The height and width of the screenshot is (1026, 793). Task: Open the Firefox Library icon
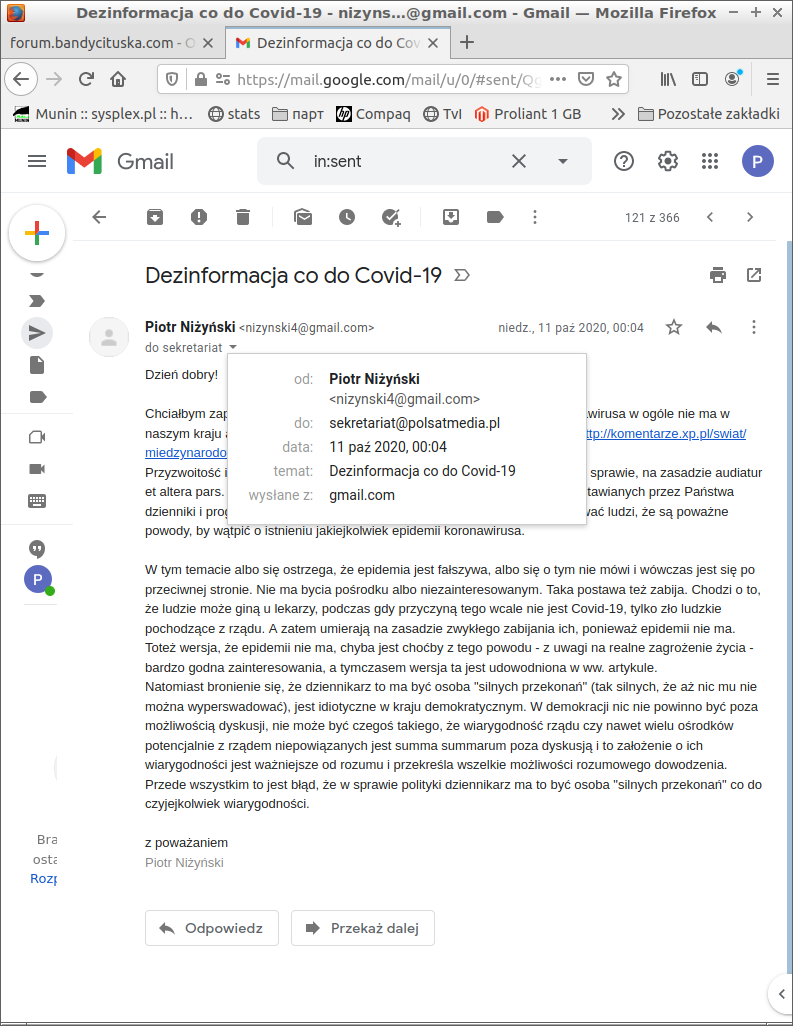tap(668, 79)
